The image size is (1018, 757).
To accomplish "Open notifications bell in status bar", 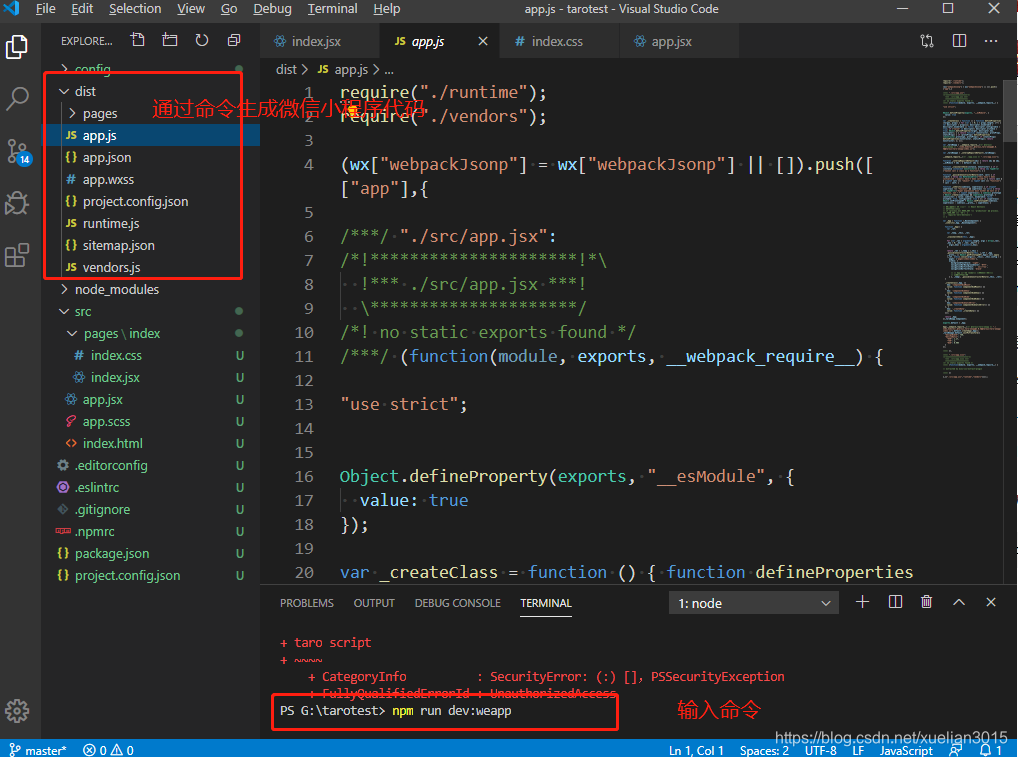I will 990,750.
